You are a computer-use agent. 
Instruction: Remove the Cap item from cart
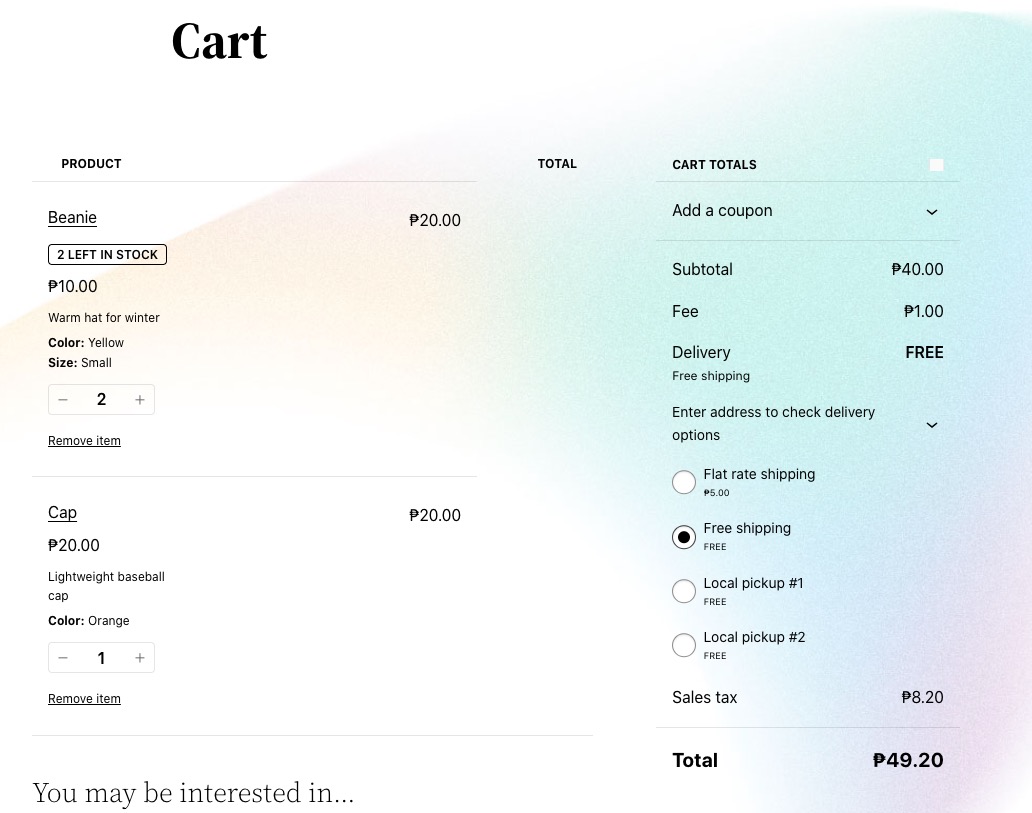(84, 698)
